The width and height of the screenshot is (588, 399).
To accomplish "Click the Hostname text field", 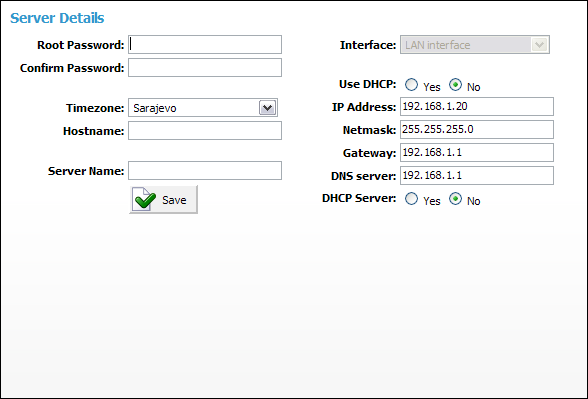I will [x=205, y=130].
